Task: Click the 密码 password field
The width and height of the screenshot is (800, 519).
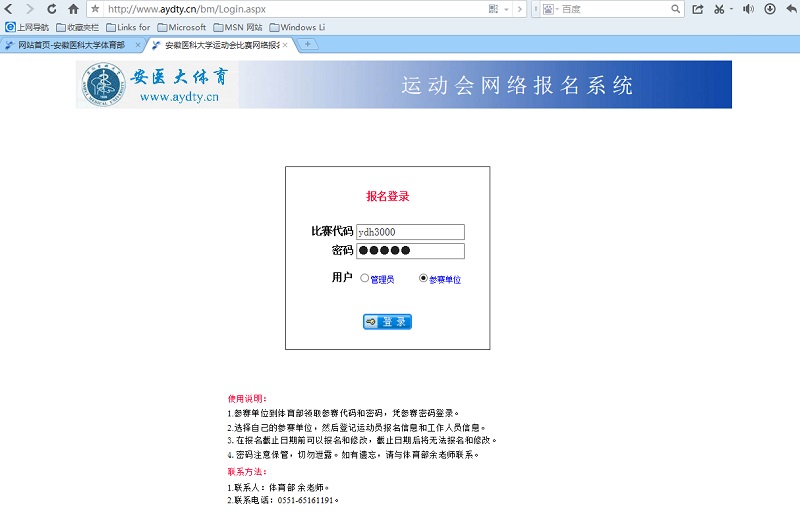Action: (410, 251)
